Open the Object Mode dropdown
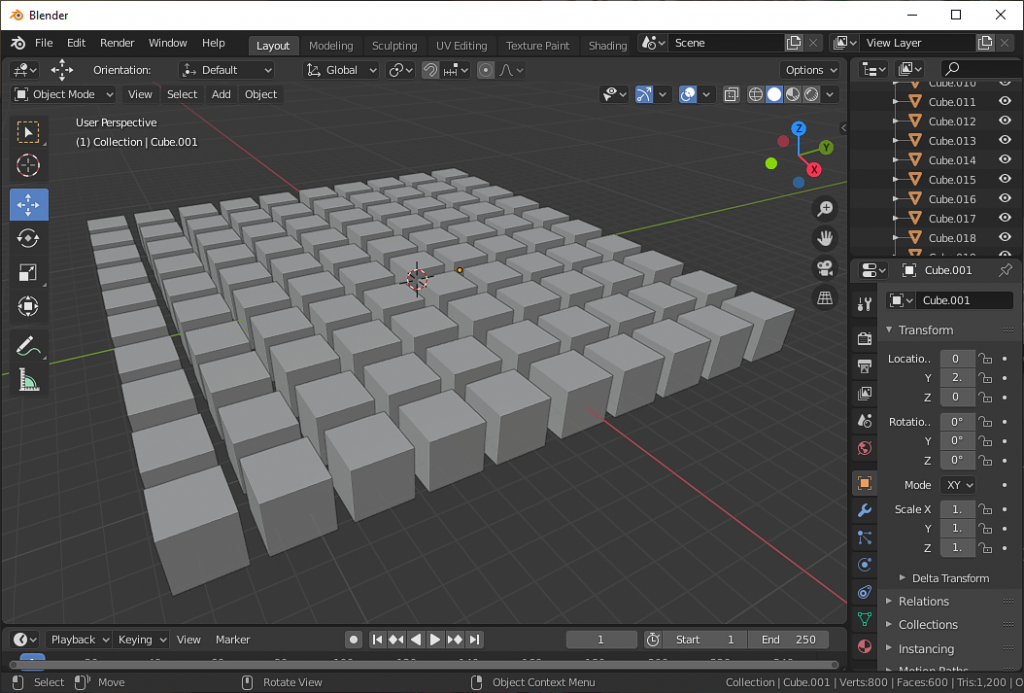 point(63,94)
